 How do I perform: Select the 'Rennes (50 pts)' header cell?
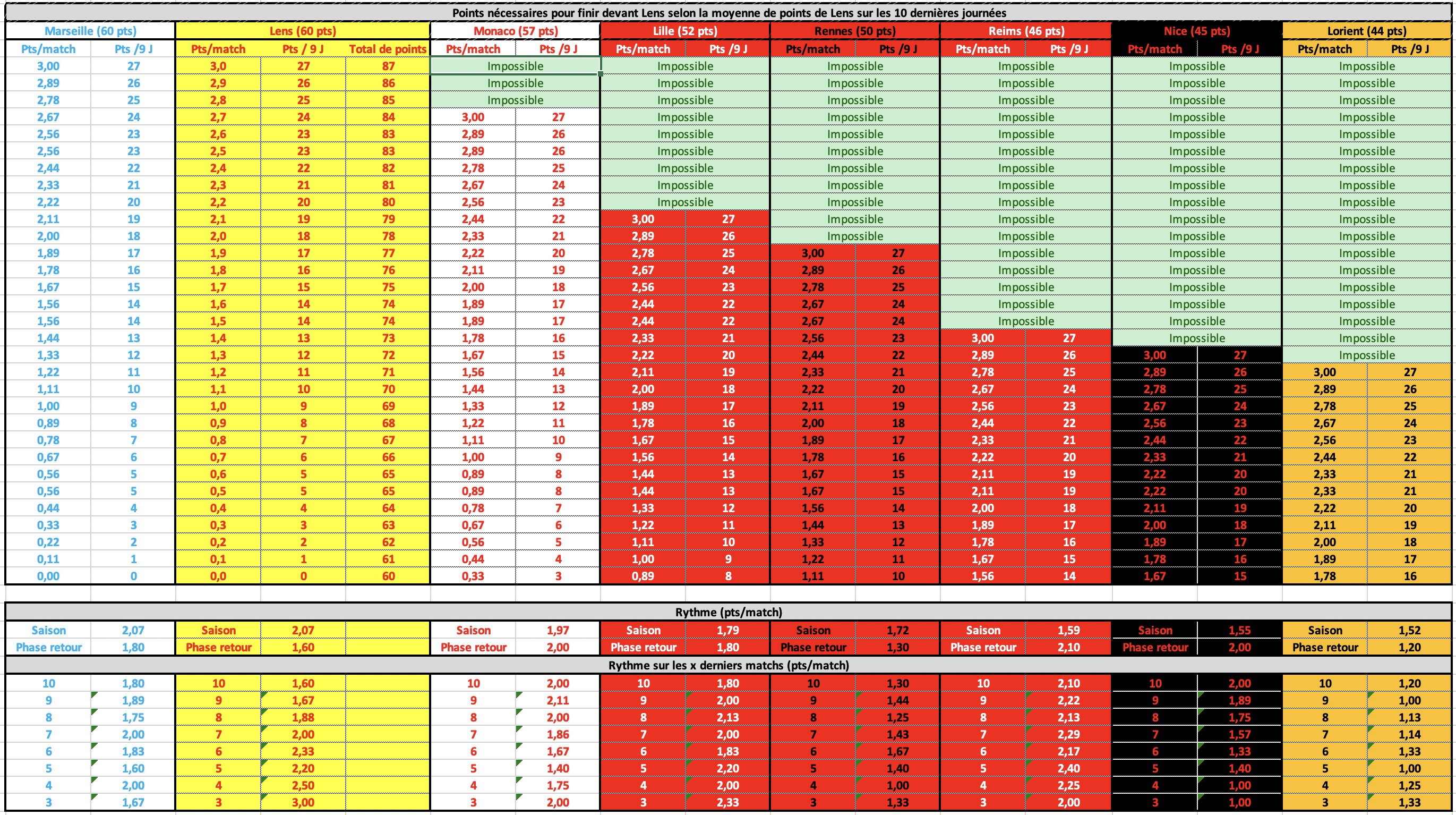[855, 31]
